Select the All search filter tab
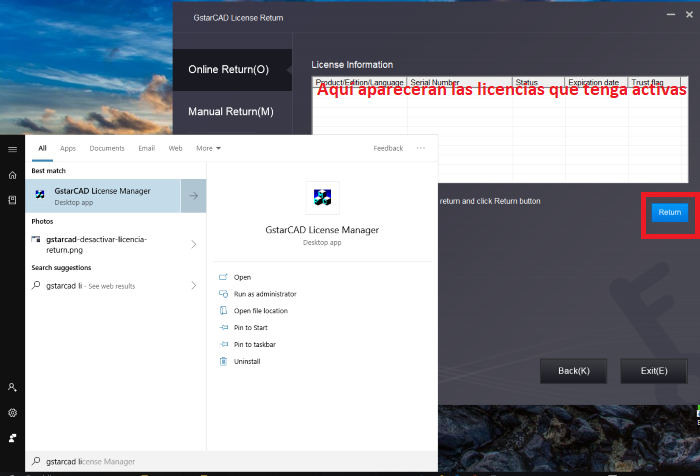 click(42, 148)
